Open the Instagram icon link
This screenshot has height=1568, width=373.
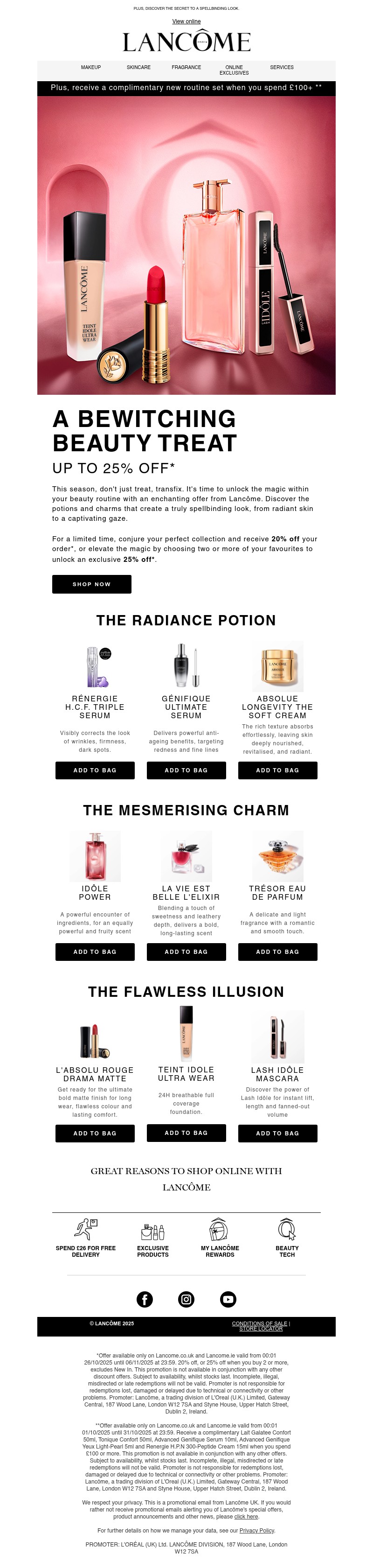(x=186, y=1299)
